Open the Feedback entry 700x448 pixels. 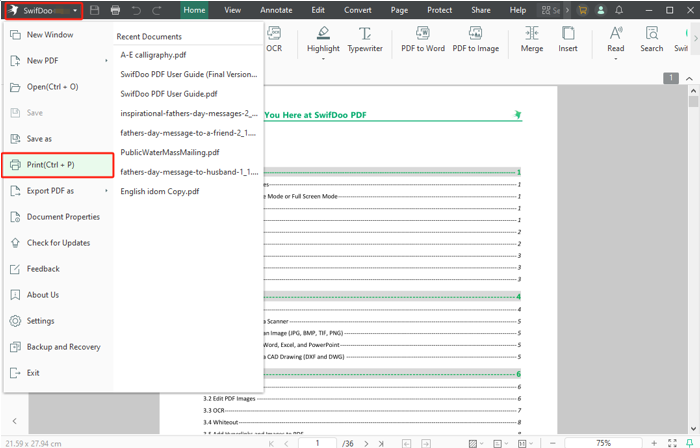pyautogui.click(x=58, y=269)
